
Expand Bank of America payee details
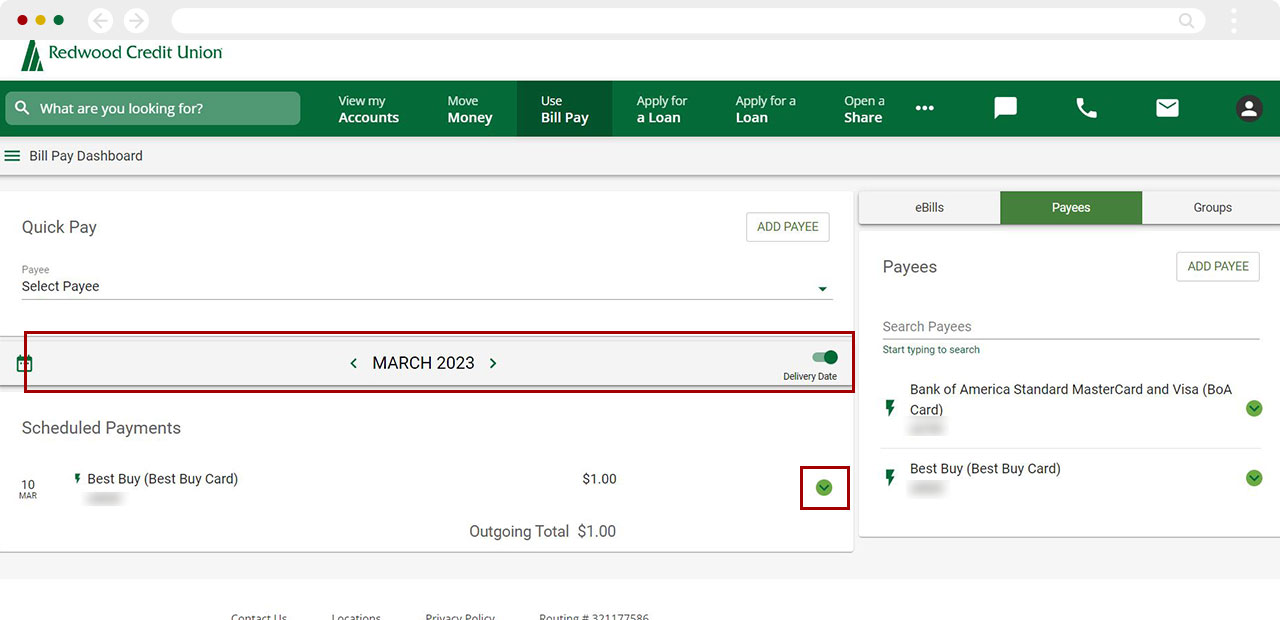click(x=1254, y=408)
